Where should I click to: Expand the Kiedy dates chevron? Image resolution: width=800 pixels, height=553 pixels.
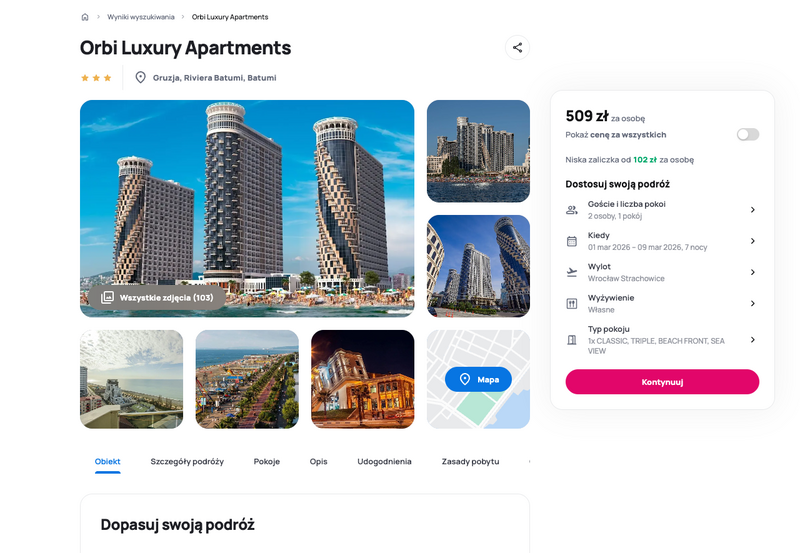pyautogui.click(x=753, y=241)
